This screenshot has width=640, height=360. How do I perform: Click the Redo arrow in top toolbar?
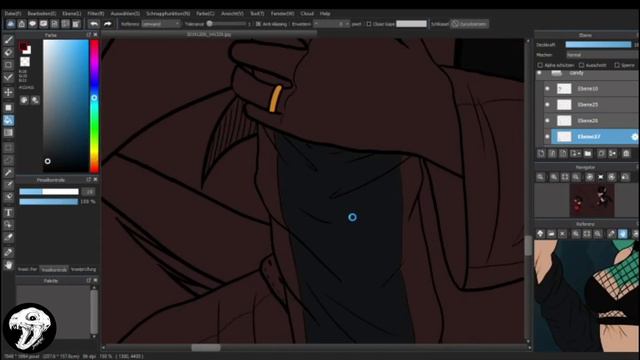pos(107,24)
